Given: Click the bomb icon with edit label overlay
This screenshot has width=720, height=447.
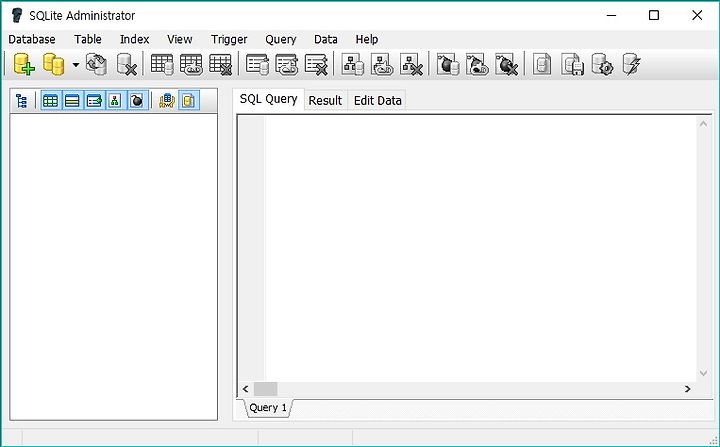Looking at the screenshot, I should 477,64.
